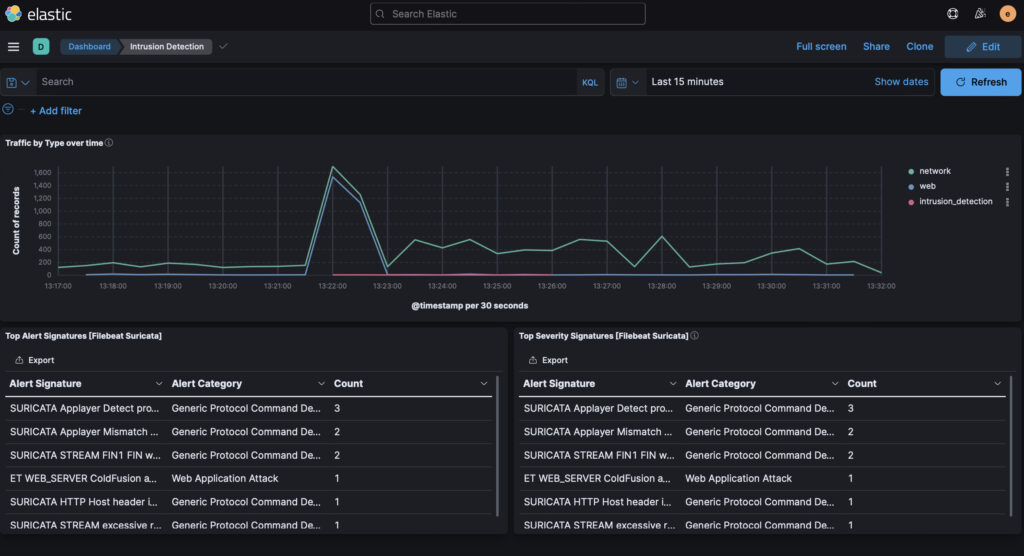Click the space selector D badge
Viewport: 1024px width, 556px height.
41,47
